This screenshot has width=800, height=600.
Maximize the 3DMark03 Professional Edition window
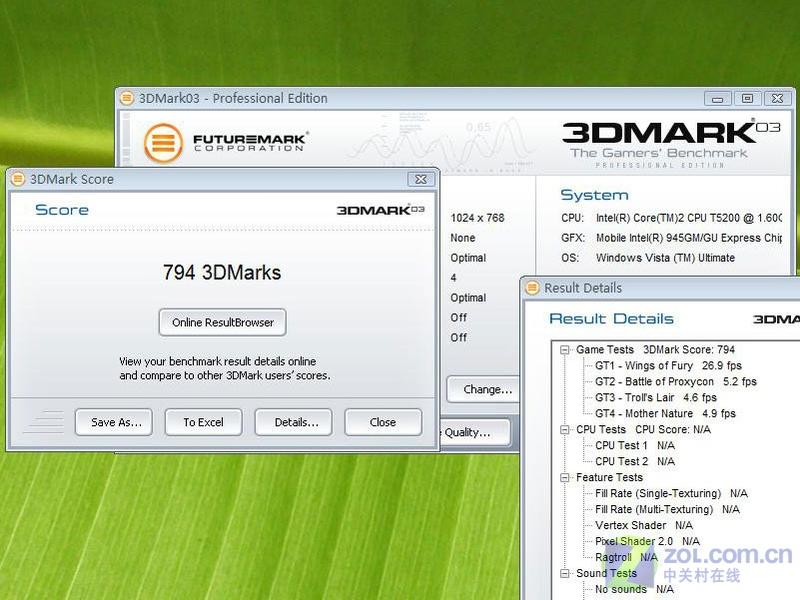click(747, 98)
